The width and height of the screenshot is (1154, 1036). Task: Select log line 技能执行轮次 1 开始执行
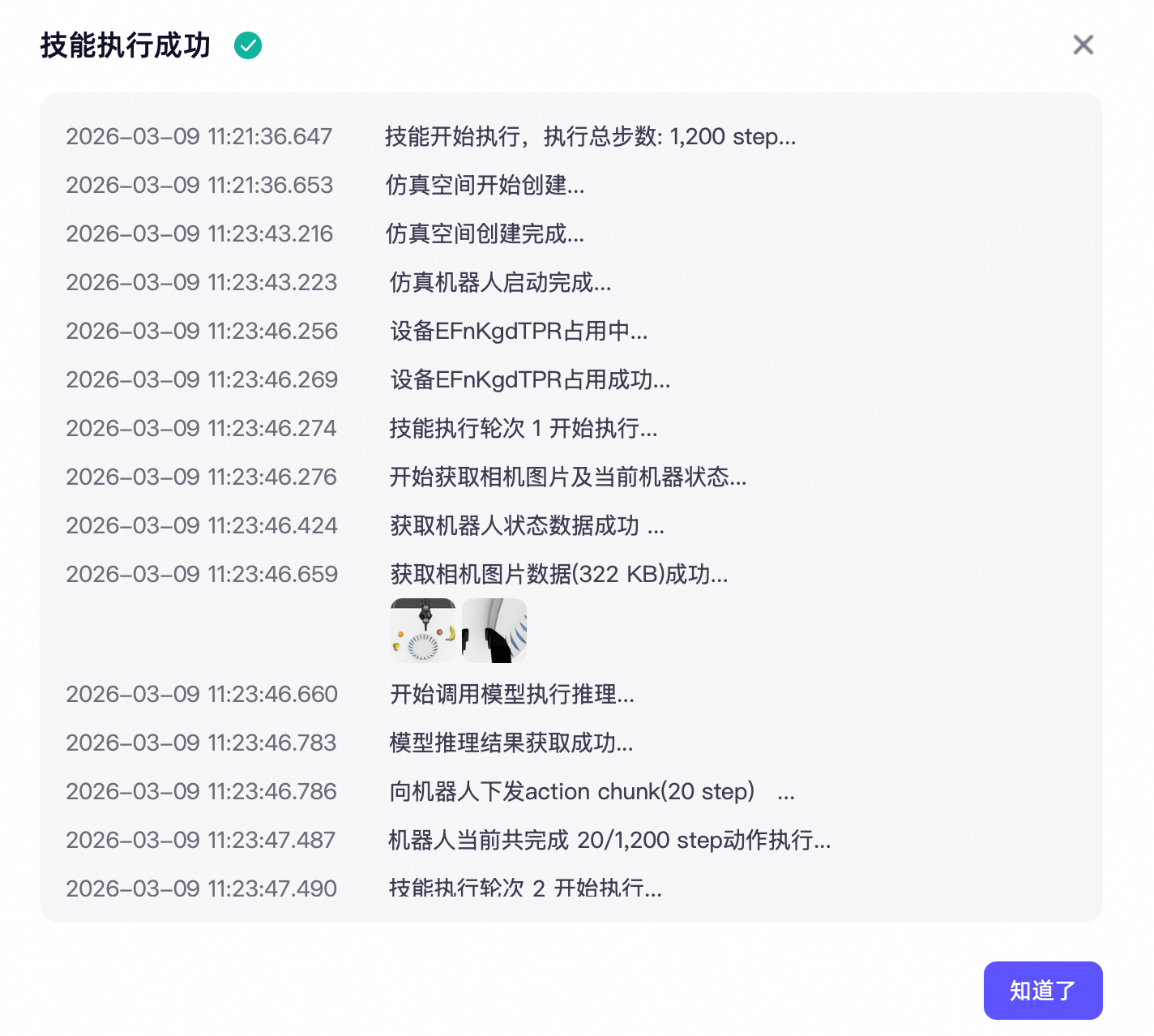coord(524,428)
